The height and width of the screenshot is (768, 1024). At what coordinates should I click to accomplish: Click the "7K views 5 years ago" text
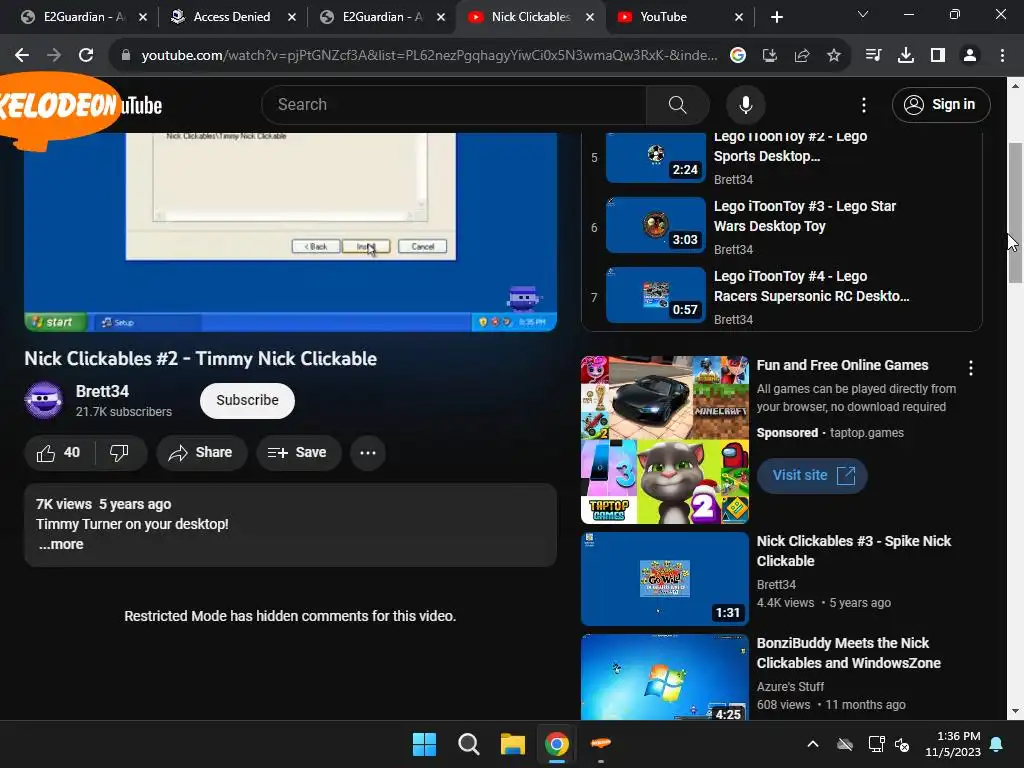pos(103,504)
